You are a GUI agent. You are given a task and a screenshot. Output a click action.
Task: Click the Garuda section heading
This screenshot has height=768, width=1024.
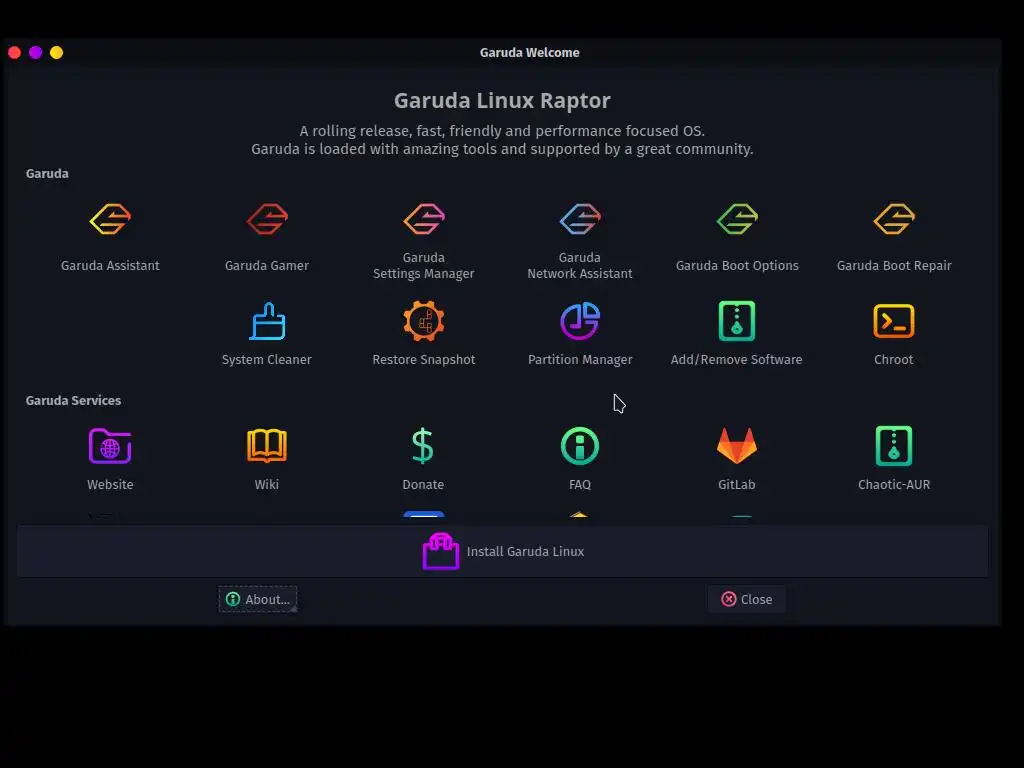point(47,173)
